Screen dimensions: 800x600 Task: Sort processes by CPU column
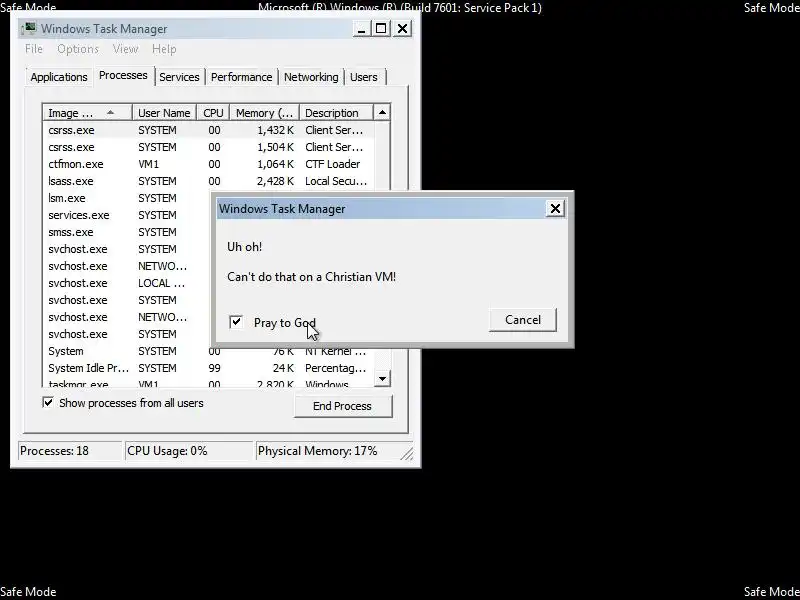213,113
